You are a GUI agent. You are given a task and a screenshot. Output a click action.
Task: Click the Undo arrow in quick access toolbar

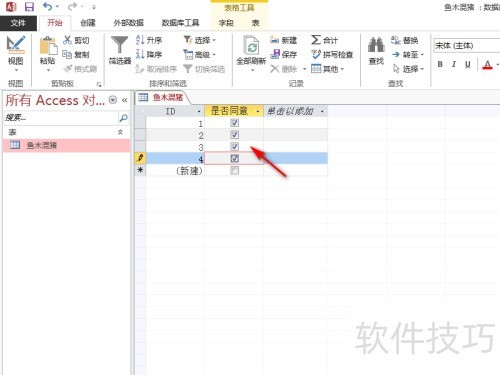[48, 6]
